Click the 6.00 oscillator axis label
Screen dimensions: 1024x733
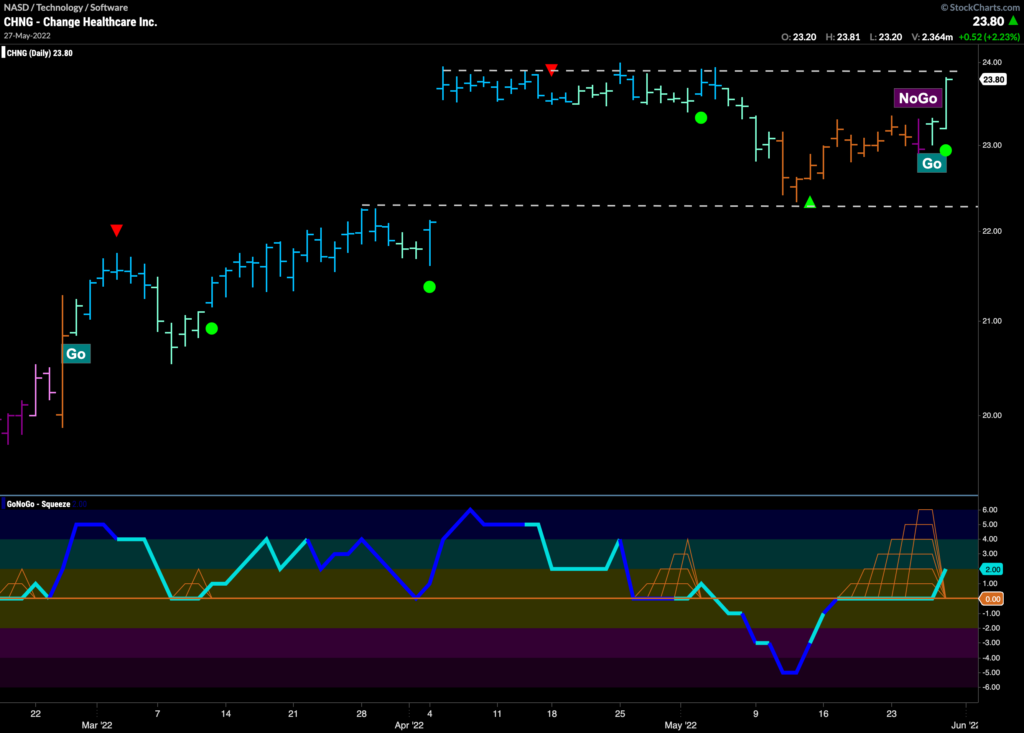(x=989, y=510)
